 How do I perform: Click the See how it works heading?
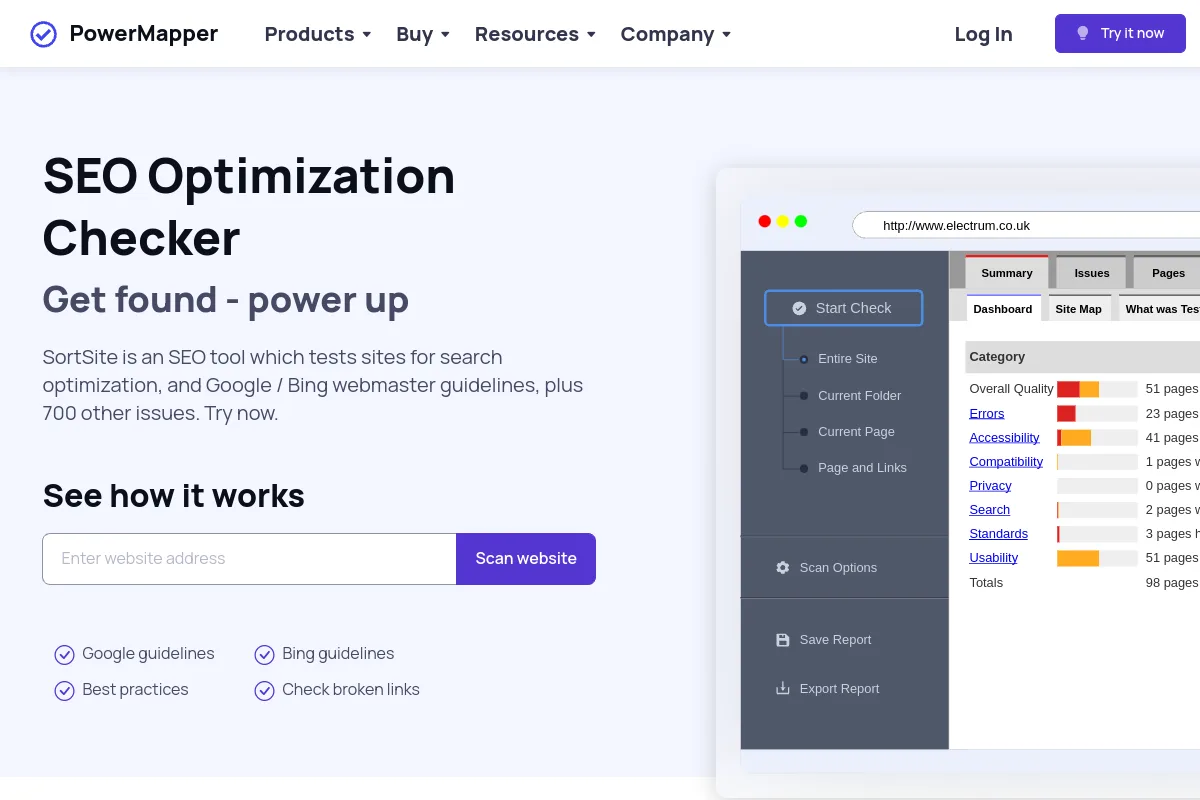[174, 496]
